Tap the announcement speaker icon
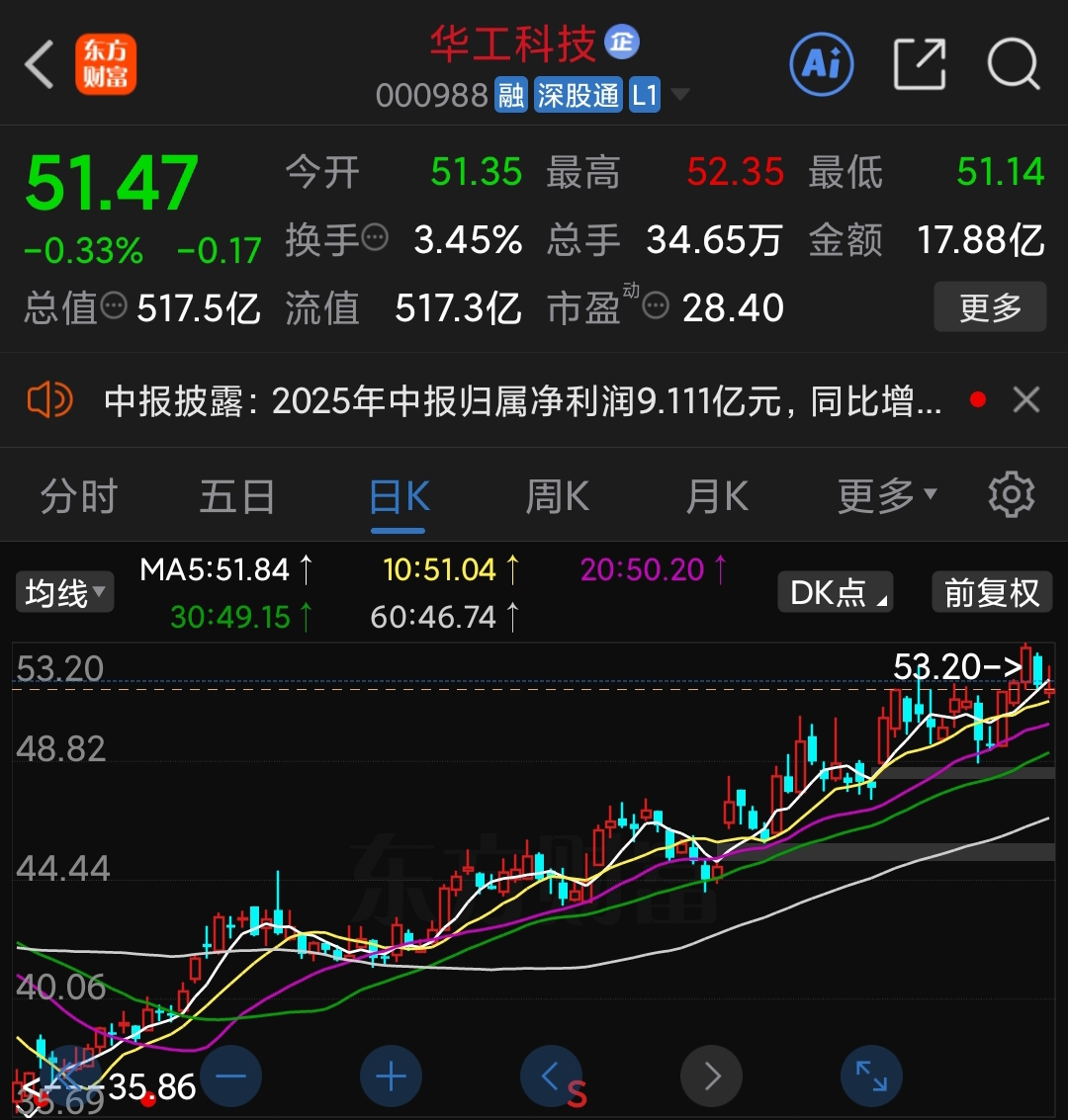This screenshot has height=1120, width=1068. pyautogui.click(x=49, y=400)
